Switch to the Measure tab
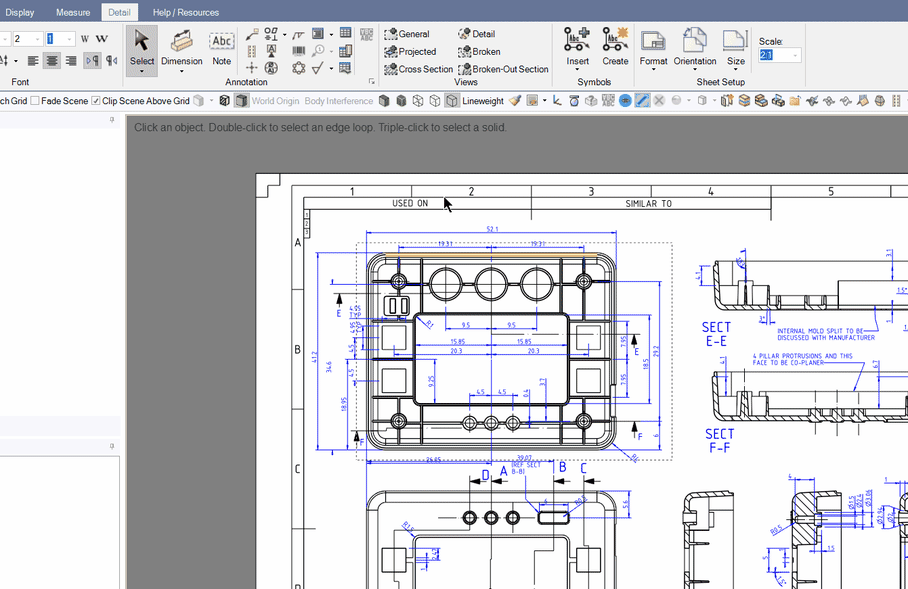The height and width of the screenshot is (589, 908). pos(73,12)
